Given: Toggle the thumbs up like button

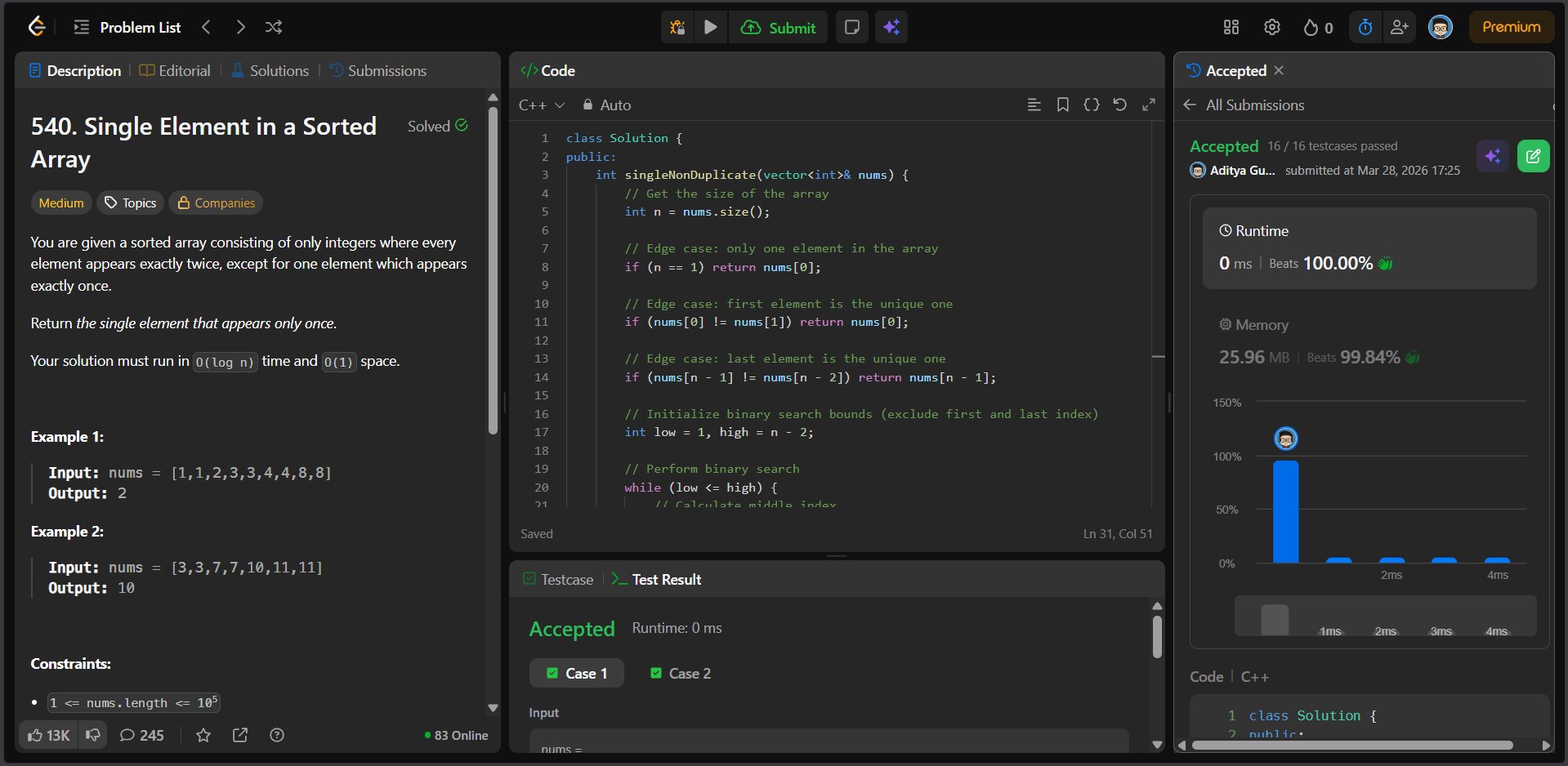Looking at the screenshot, I should 48,735.
